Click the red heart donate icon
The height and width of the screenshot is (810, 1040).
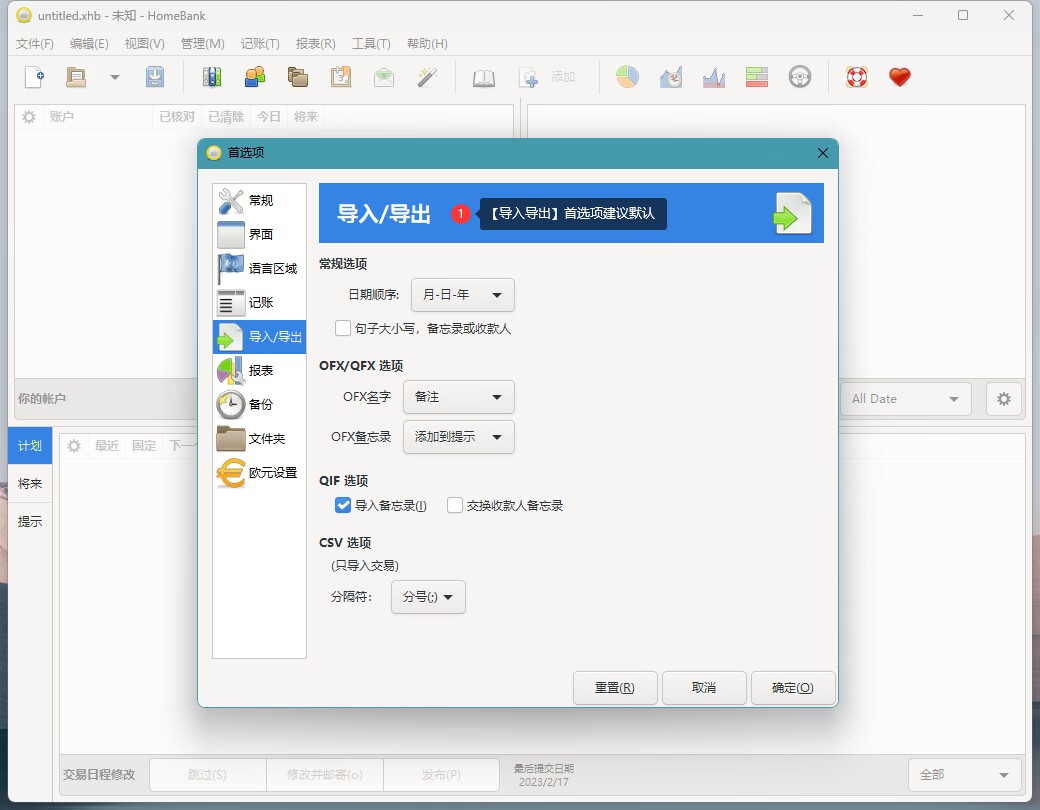point(900,78)
